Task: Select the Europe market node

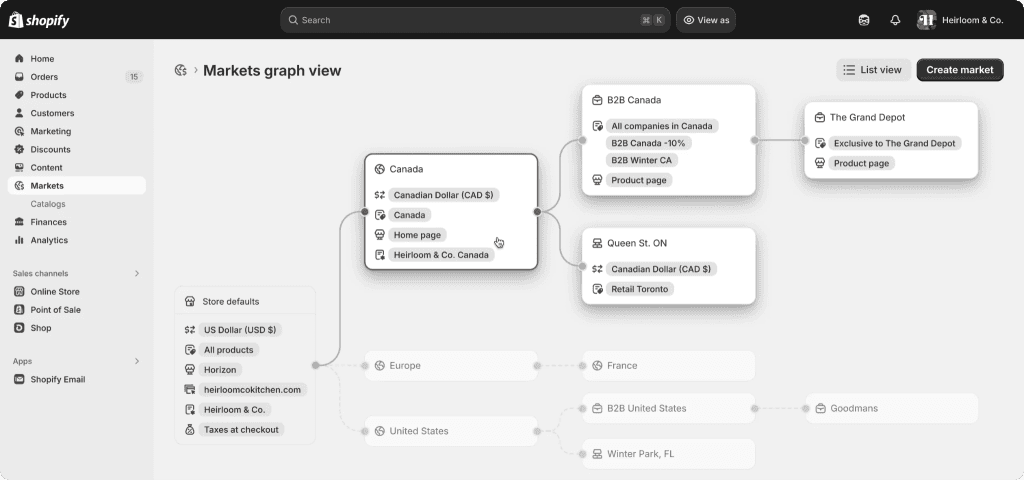Action: [x=451, y=366]
